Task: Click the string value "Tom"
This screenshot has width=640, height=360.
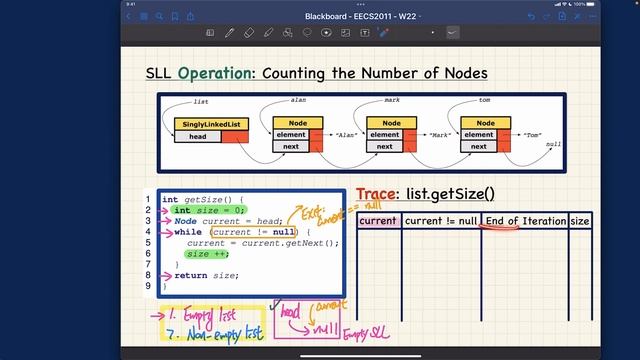Action: point(532,135)
